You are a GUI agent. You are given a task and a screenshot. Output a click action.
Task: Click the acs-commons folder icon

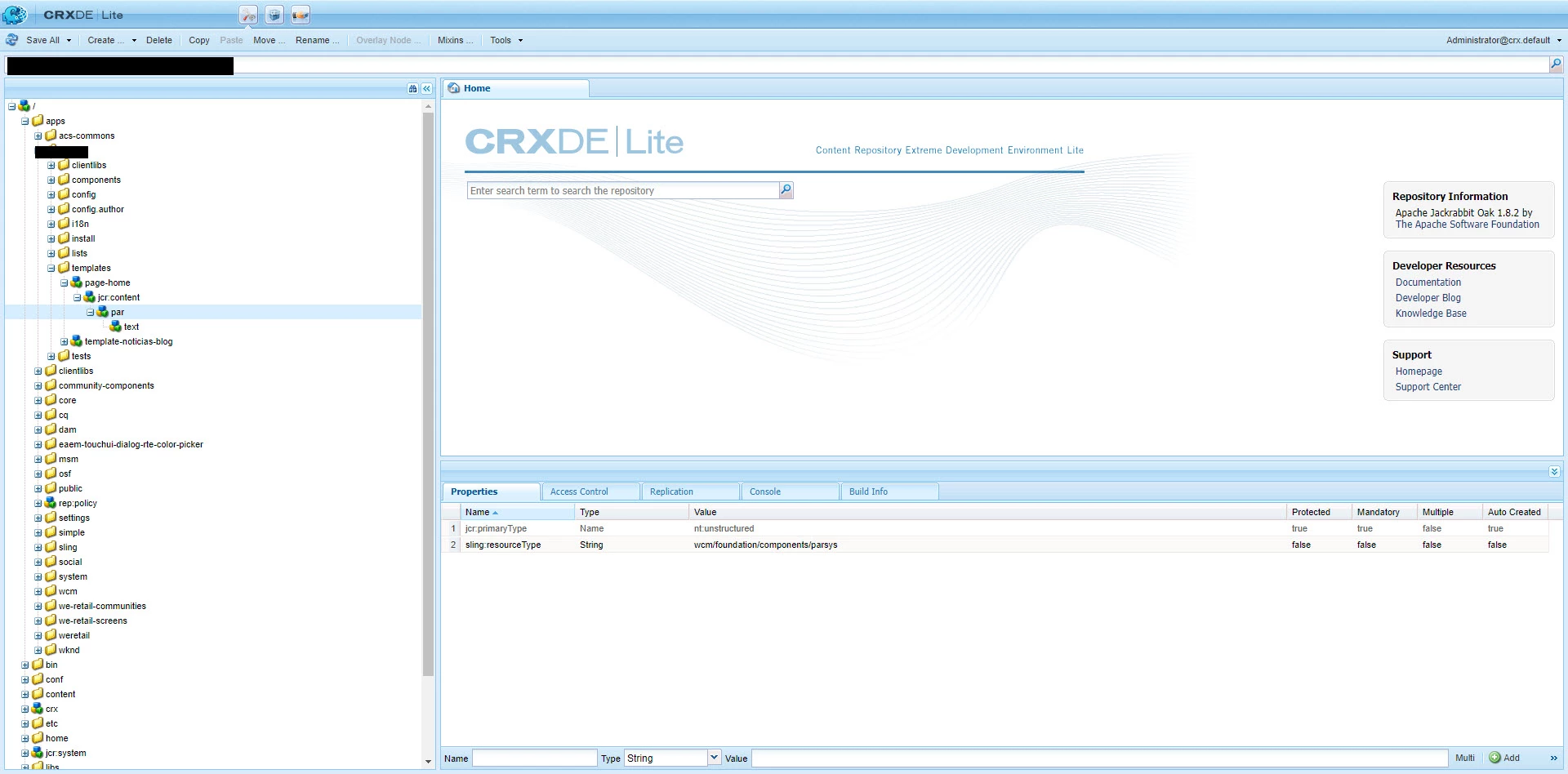pos(50,136)
